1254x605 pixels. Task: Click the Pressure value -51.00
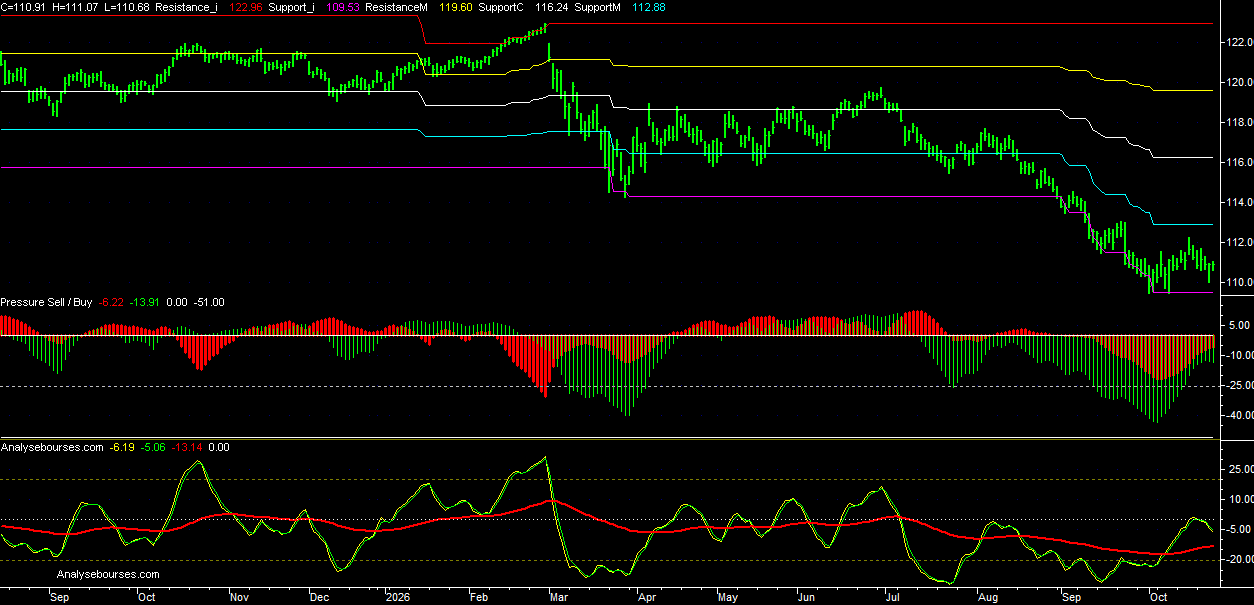click(x=209, y=302)
